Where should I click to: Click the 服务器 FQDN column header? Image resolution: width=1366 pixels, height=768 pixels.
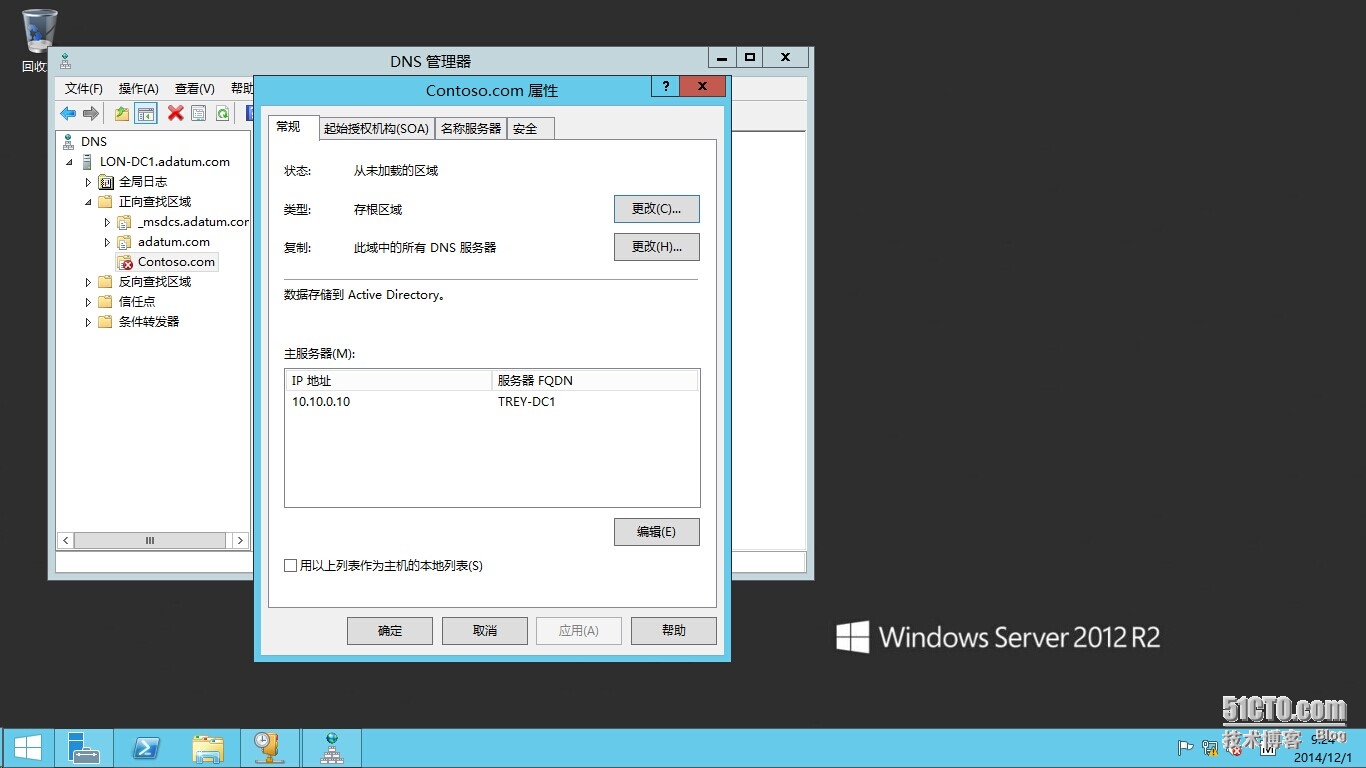tap(595, 381)
